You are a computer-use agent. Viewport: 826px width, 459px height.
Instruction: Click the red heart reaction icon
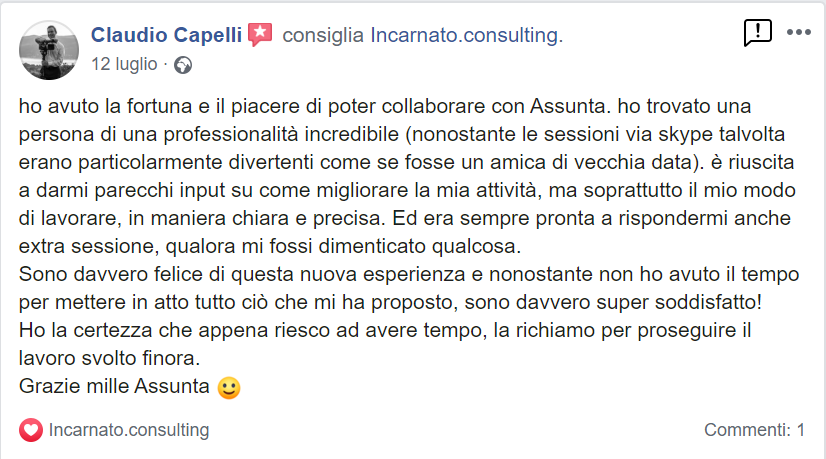pyautogui.click(x=32, y=430)
